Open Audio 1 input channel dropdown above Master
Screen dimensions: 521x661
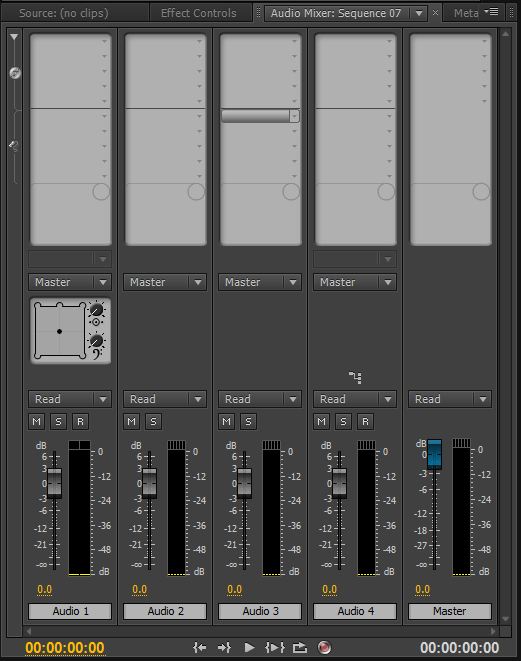pyautogui.click(x=70, y=259)
